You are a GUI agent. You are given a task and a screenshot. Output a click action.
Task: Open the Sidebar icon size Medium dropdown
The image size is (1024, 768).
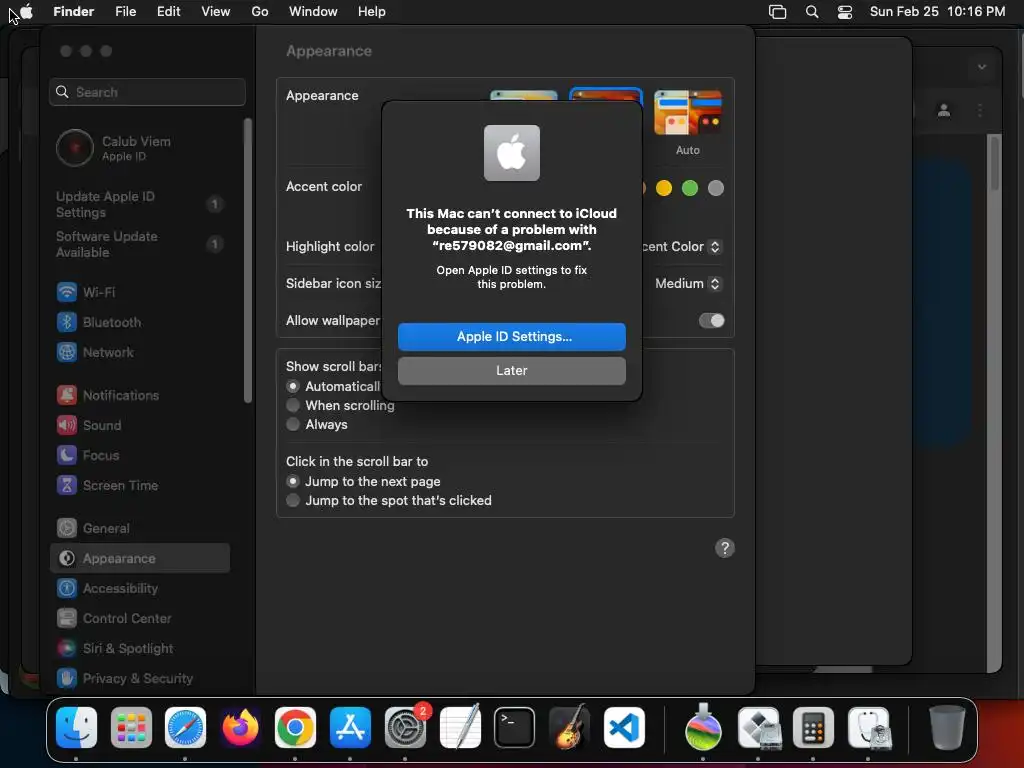point(688,283)
